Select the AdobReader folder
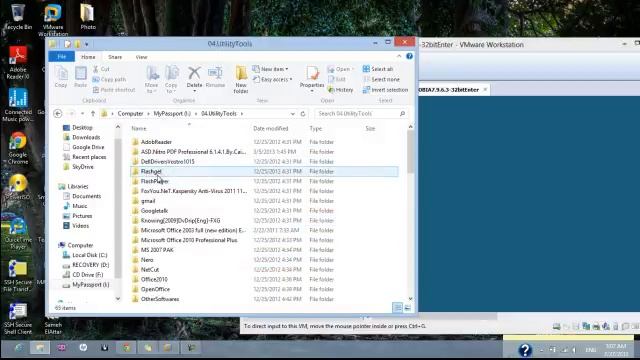Screen dimensions: 640x360 pyautogui.click(x=156, y=142)
